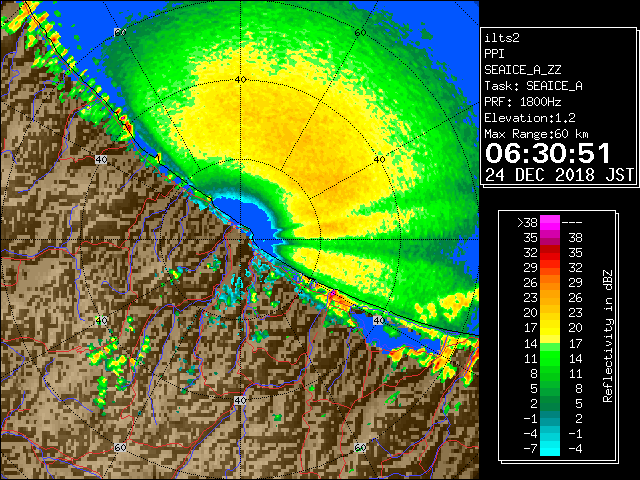The width and height of the screenshot is (640, 480).
Task: Click the 06:30:51 timestamp
Action: (x=548, y=153)
